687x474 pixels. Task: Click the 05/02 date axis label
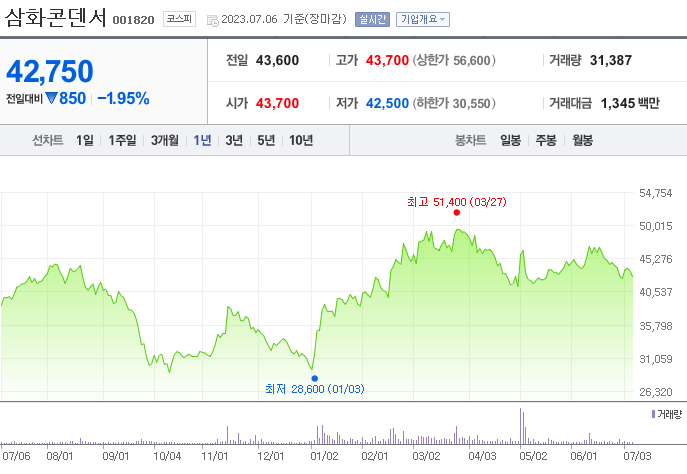tap(533, 456)
